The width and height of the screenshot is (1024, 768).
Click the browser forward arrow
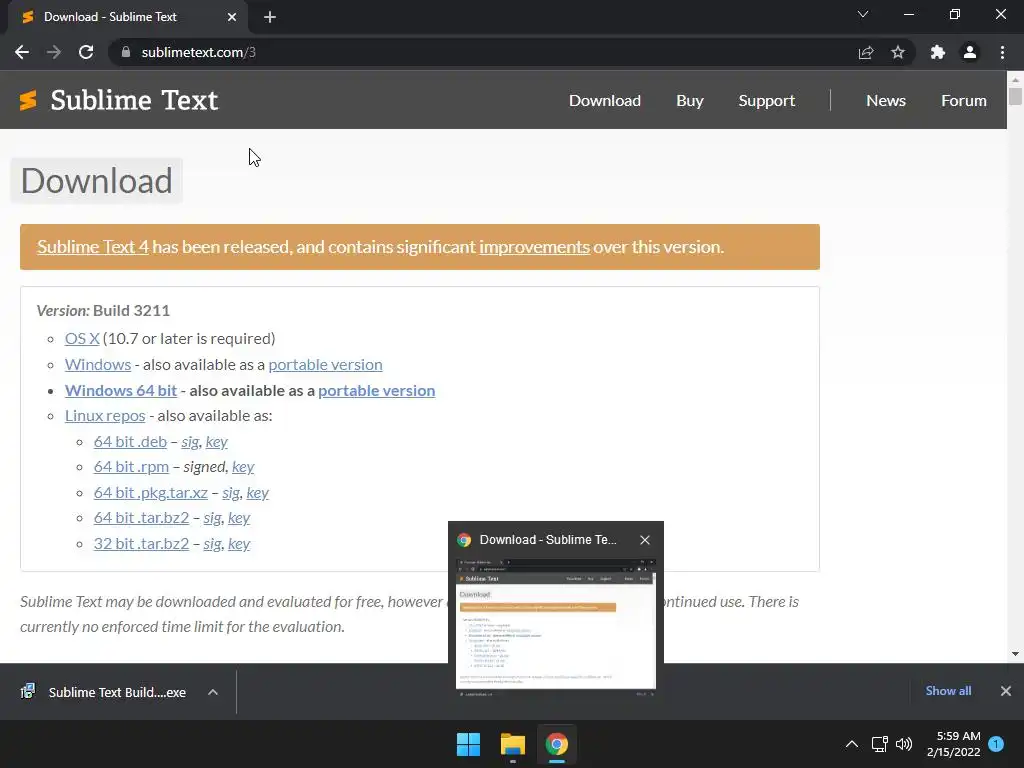click(x=54, y=52)
